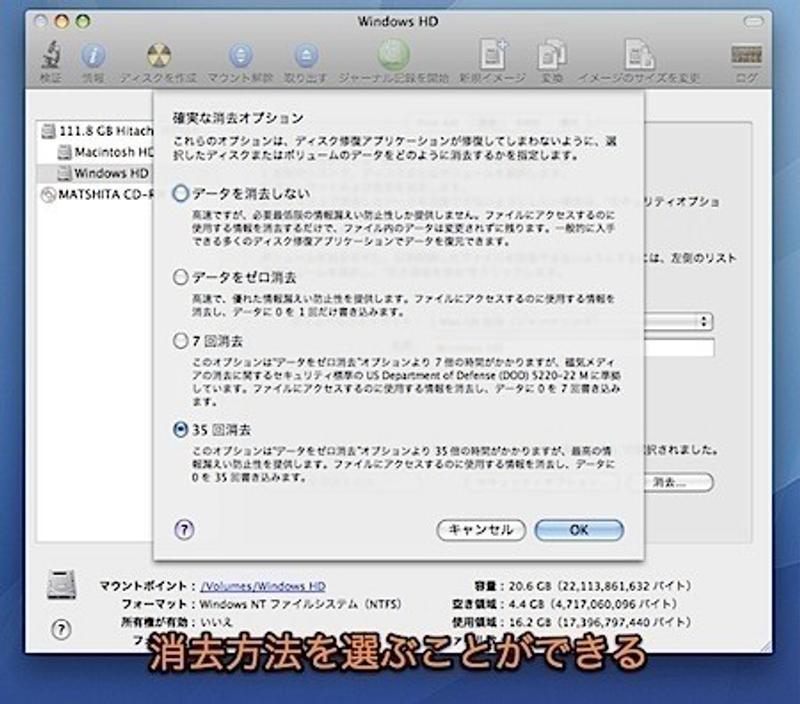The height and width of the screenshot is (704, 800).
Task: Choose the 7回消去 erase option
Action: (180, 341)
